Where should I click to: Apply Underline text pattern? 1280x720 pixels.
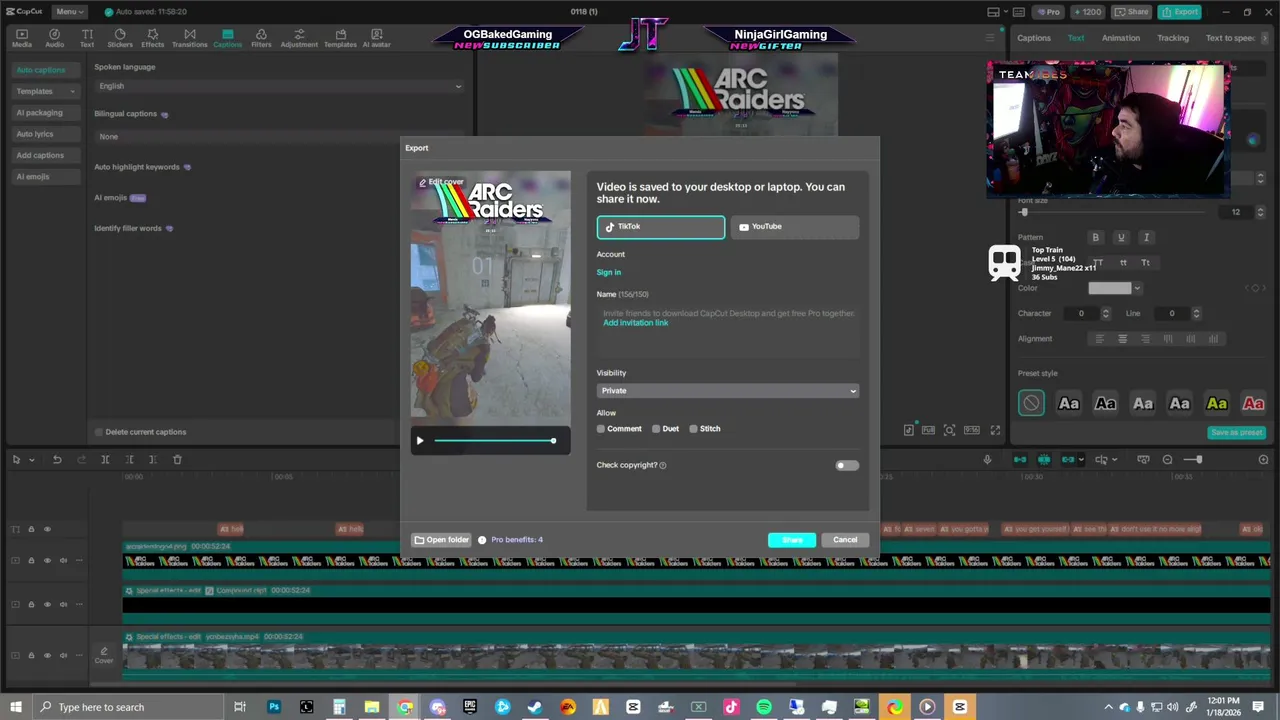click(1121, 237)
